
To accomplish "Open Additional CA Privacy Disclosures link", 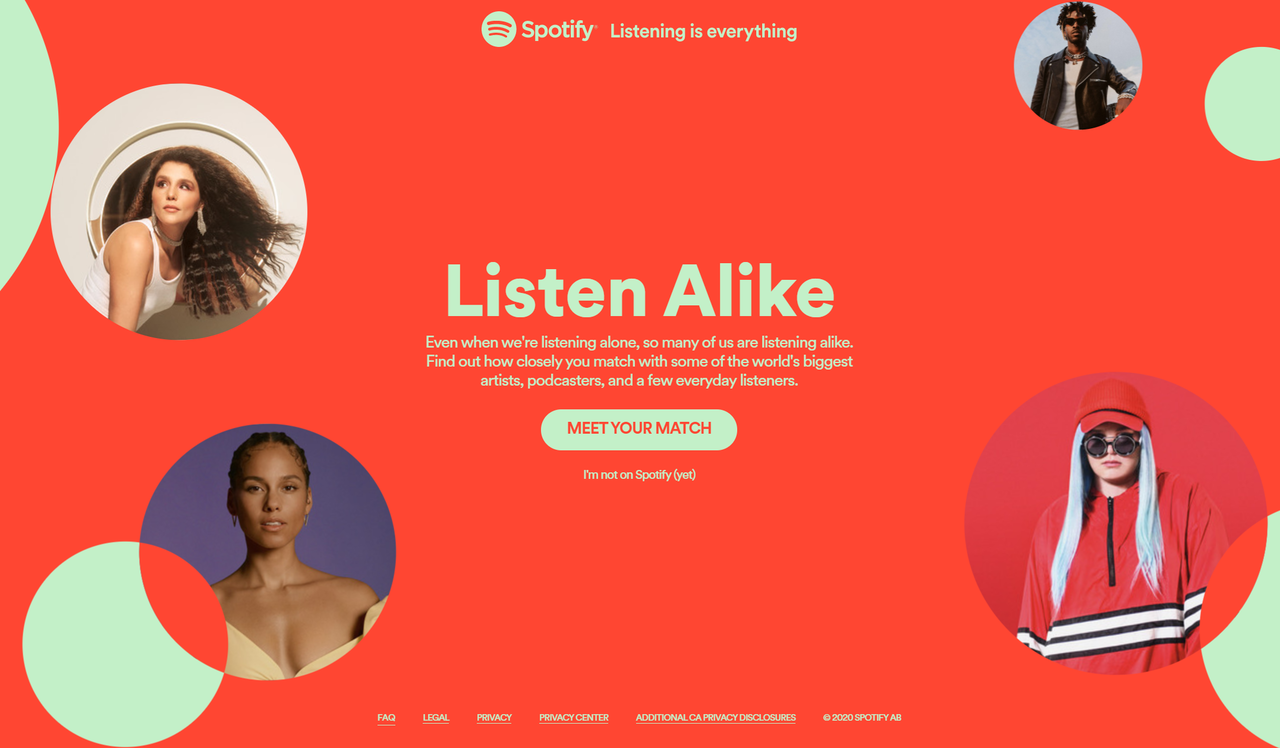I will tap(716, 718).
